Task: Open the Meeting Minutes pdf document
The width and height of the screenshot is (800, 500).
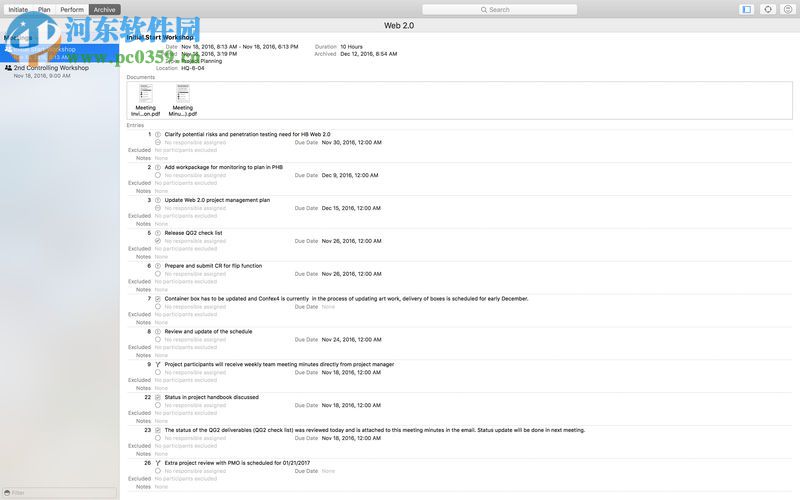Action: point(183,101)
